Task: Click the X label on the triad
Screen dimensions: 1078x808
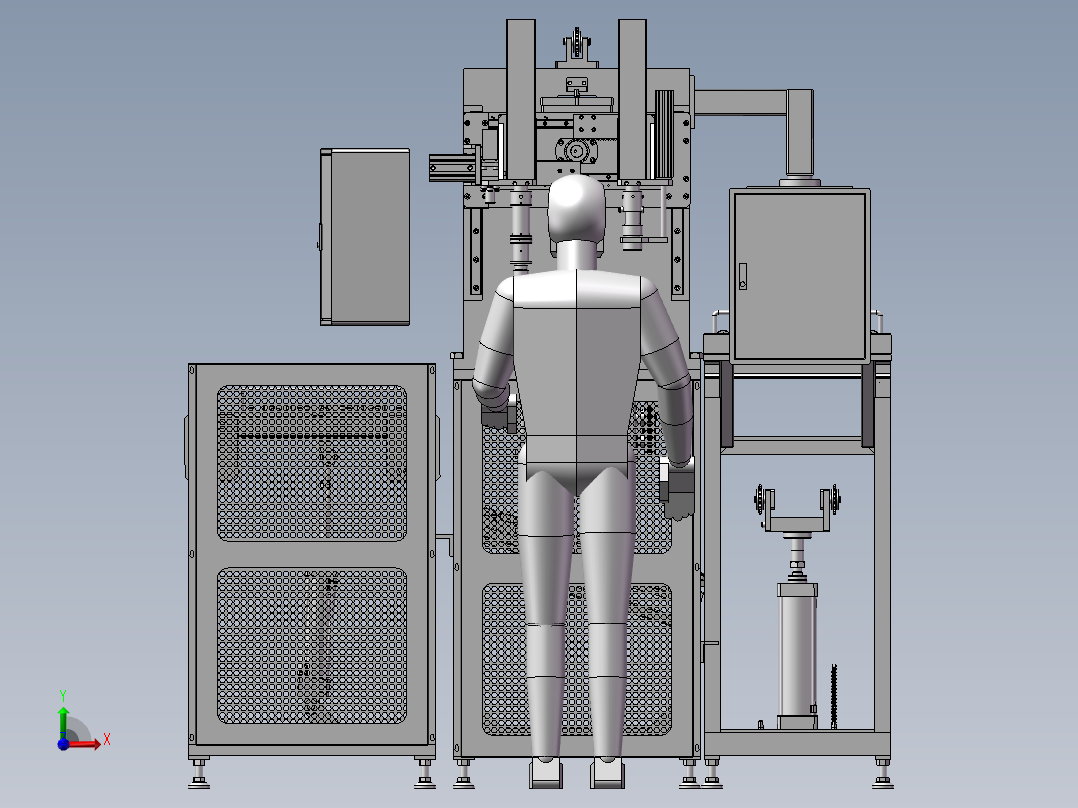Action: 107,740
